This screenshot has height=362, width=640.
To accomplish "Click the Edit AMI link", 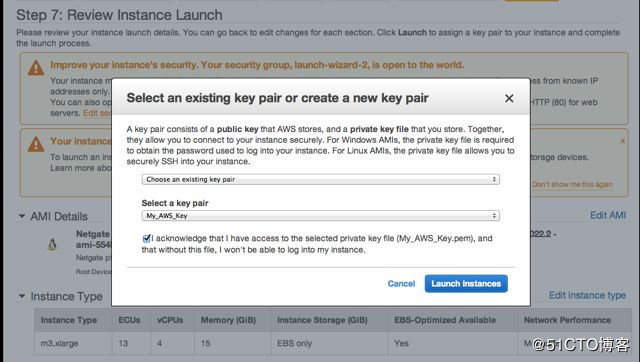I will (608, 215).
